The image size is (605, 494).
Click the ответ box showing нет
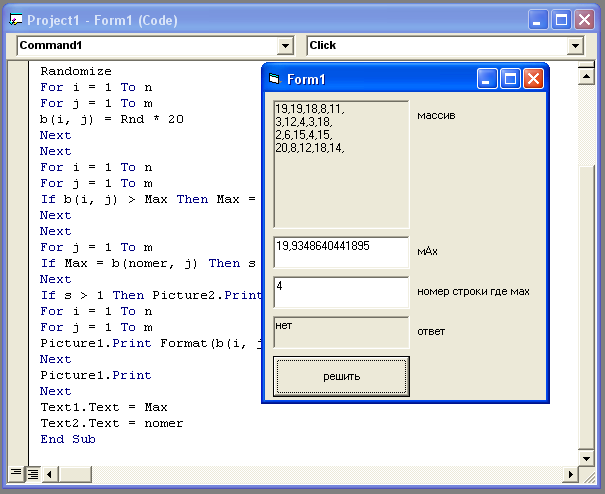tap(341, 332)
